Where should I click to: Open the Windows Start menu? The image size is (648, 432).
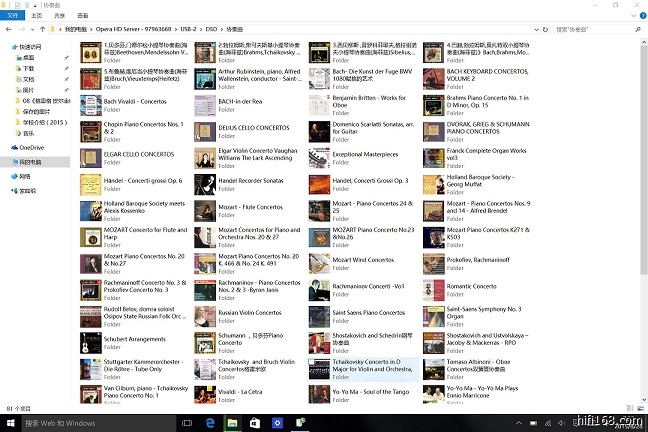(9, 423)
